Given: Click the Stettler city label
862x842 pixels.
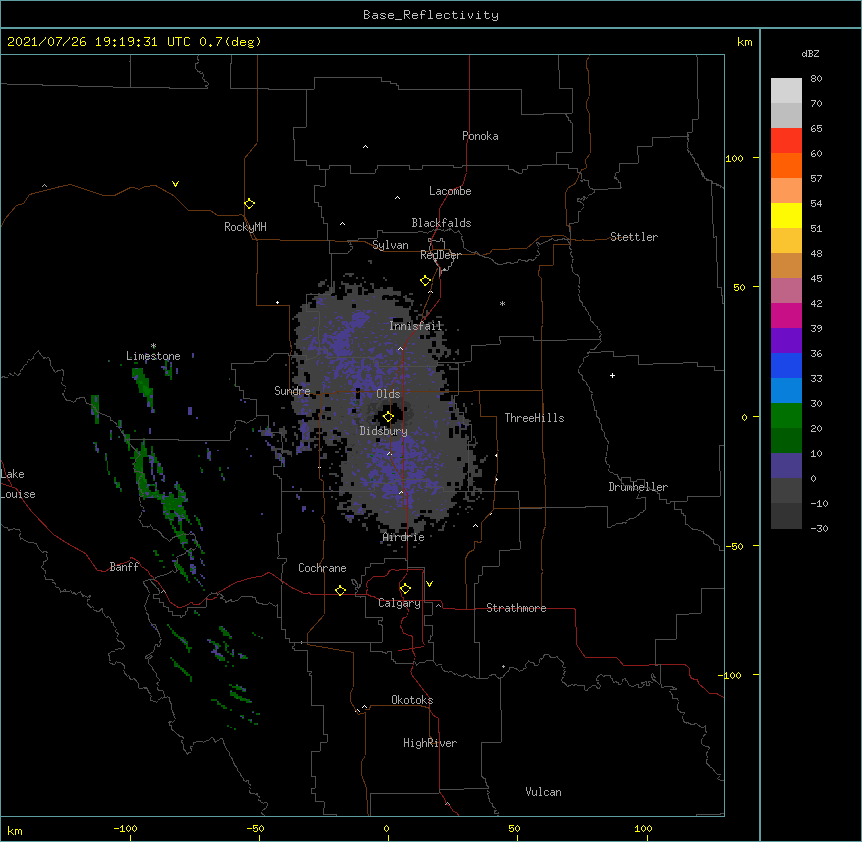Looking at the screenshot, I should 634,237.
